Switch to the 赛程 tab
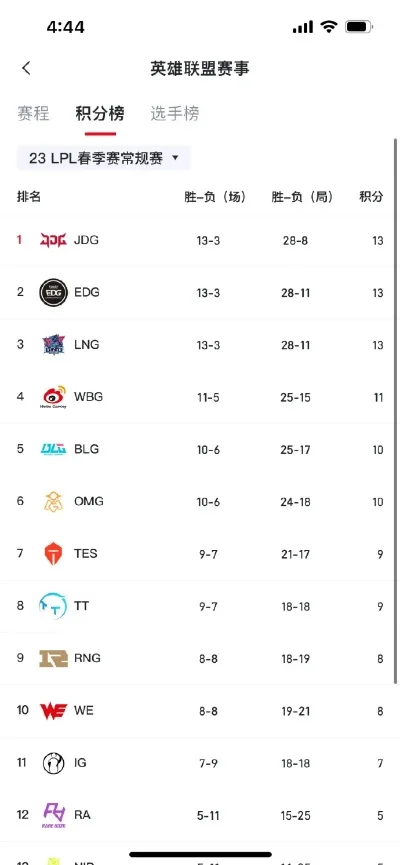This screenshot has height=865, width=400. point(33,114)
